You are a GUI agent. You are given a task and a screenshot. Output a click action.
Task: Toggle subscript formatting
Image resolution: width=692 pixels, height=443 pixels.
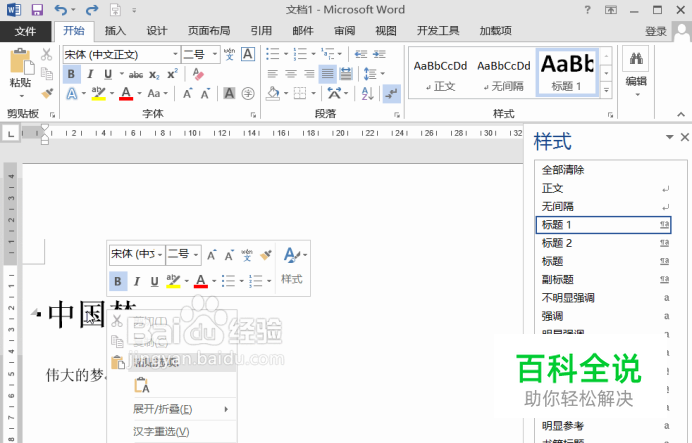[x=154, y=75]
